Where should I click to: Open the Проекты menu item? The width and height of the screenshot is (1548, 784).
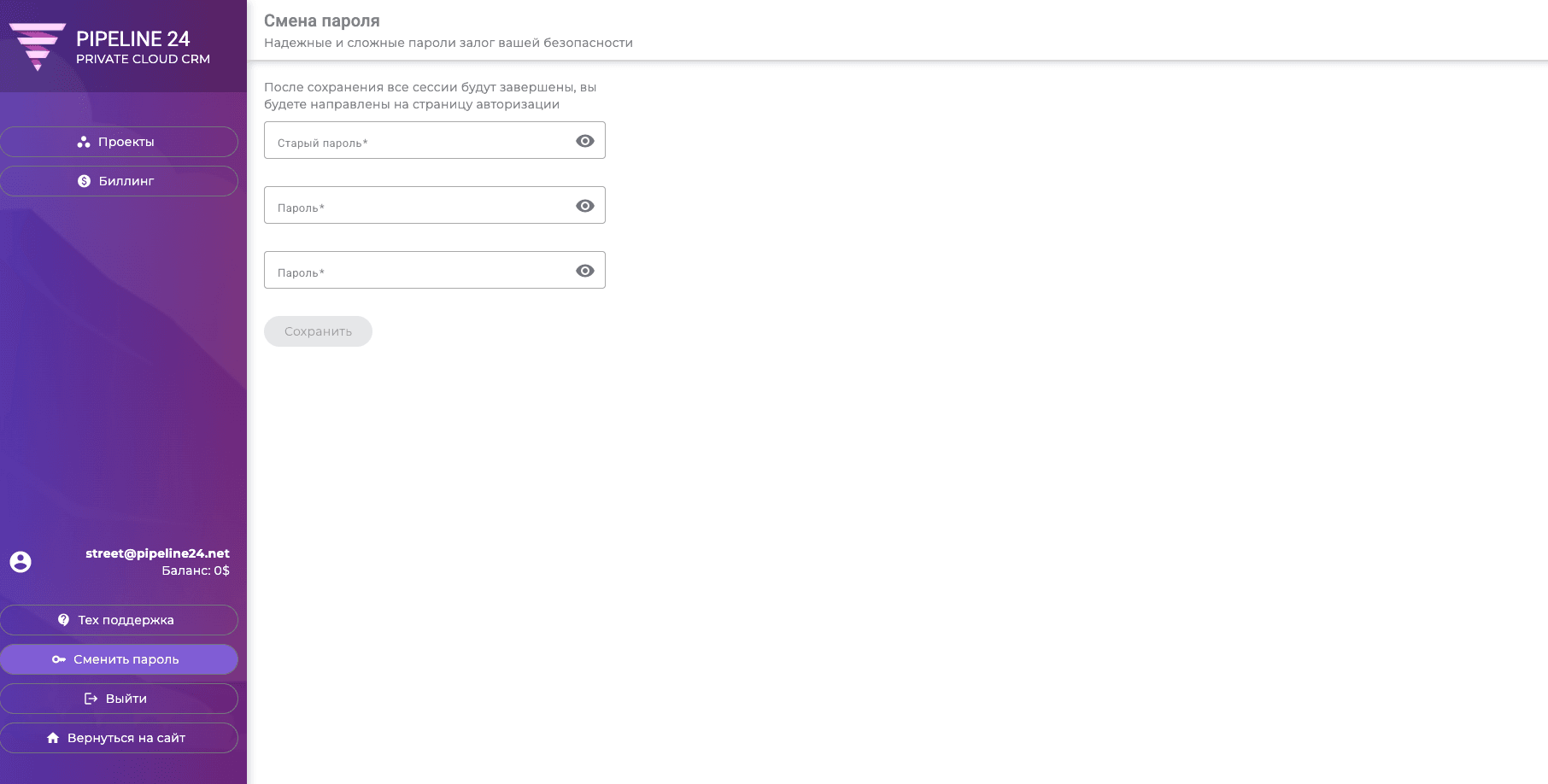(119, 142)
